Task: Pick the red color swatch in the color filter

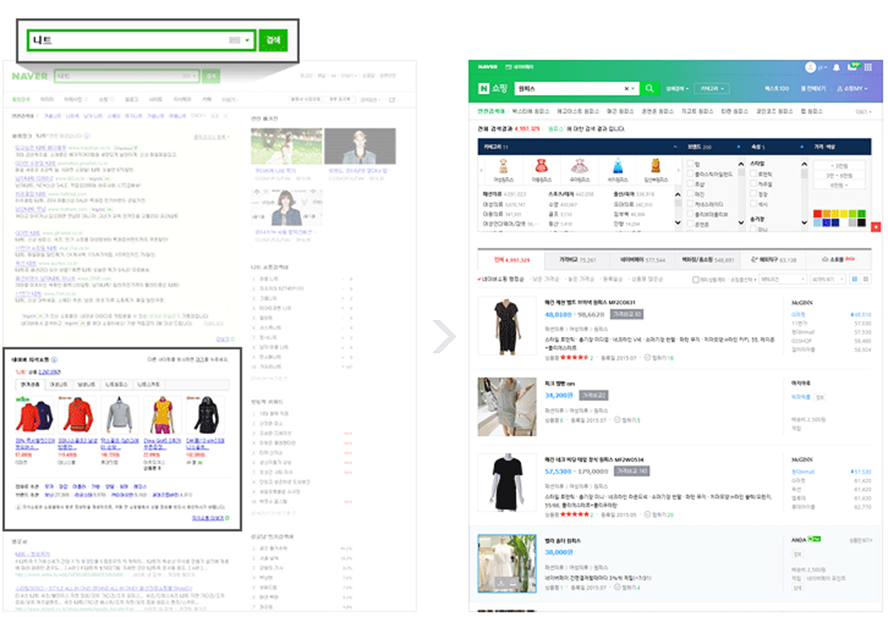Action: coord(816,213)
